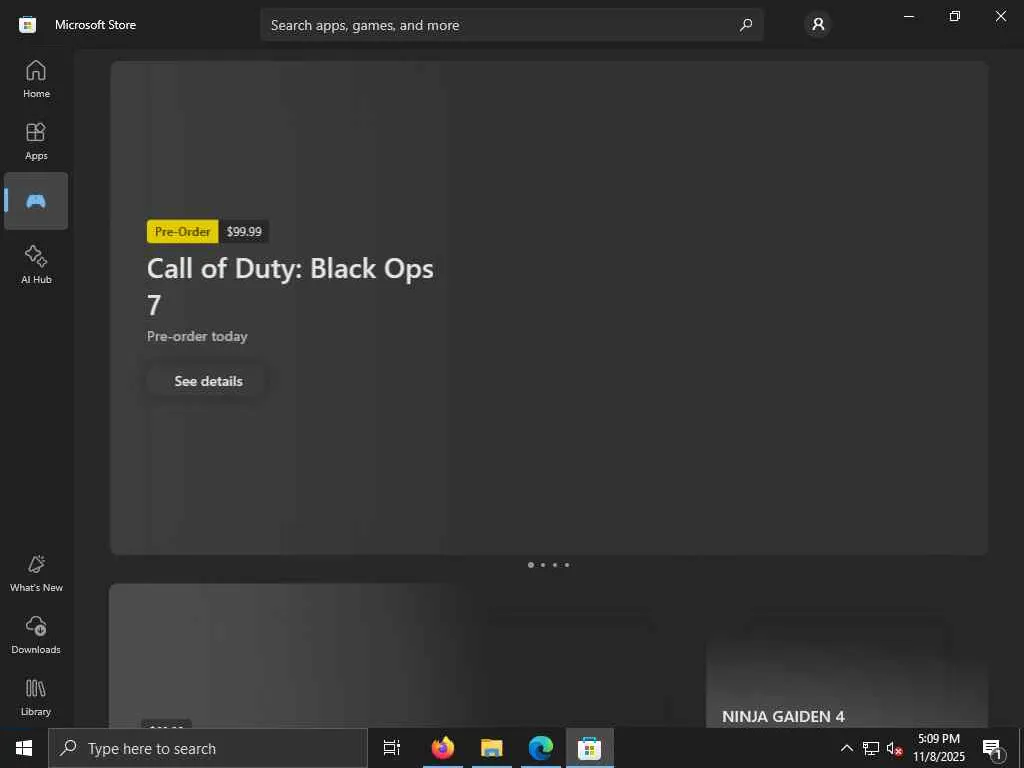Open What's New in the sidebar
This screenshot has width=1024, height=768.
tap(36, 573)
